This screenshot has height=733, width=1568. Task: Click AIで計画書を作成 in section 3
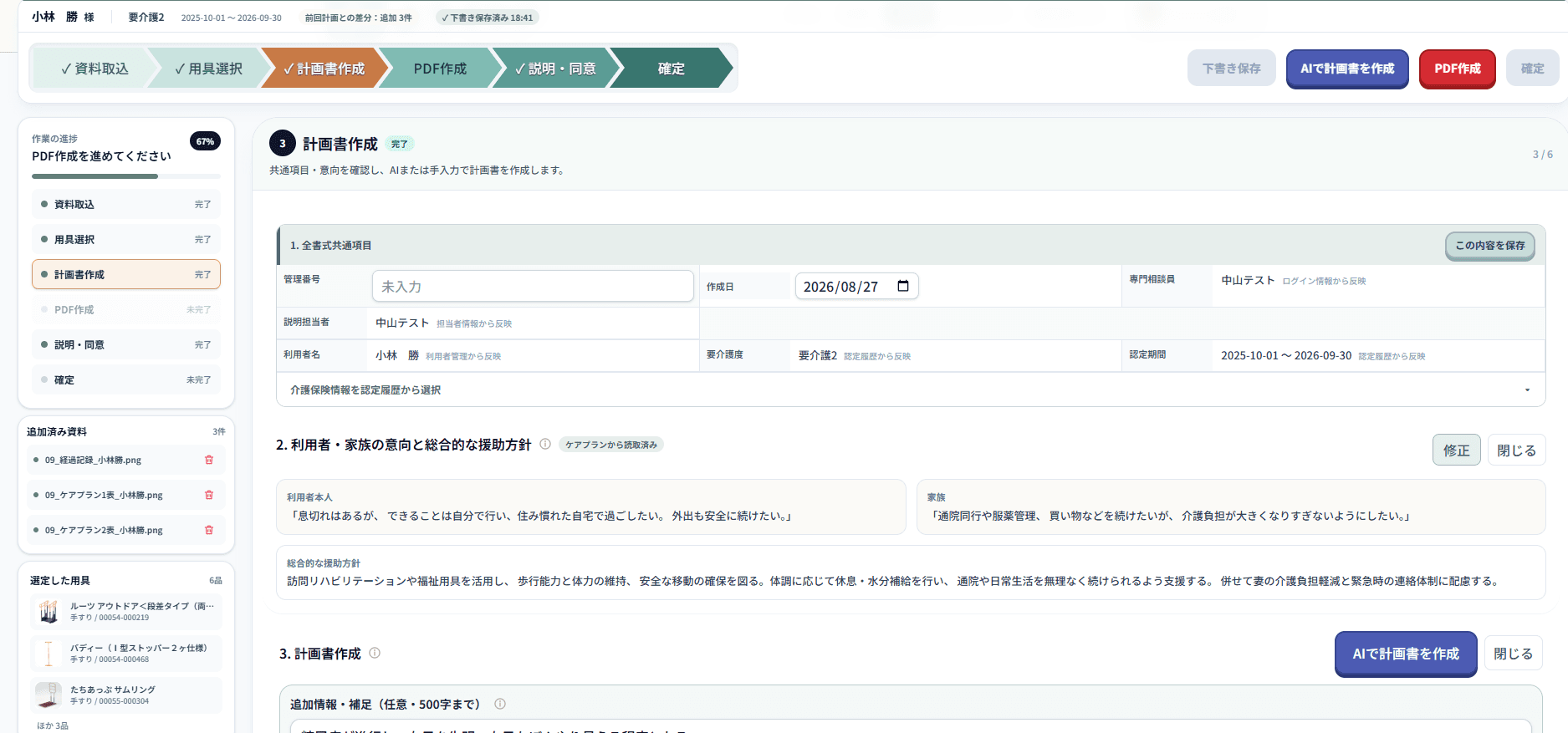coord(1406,654)
